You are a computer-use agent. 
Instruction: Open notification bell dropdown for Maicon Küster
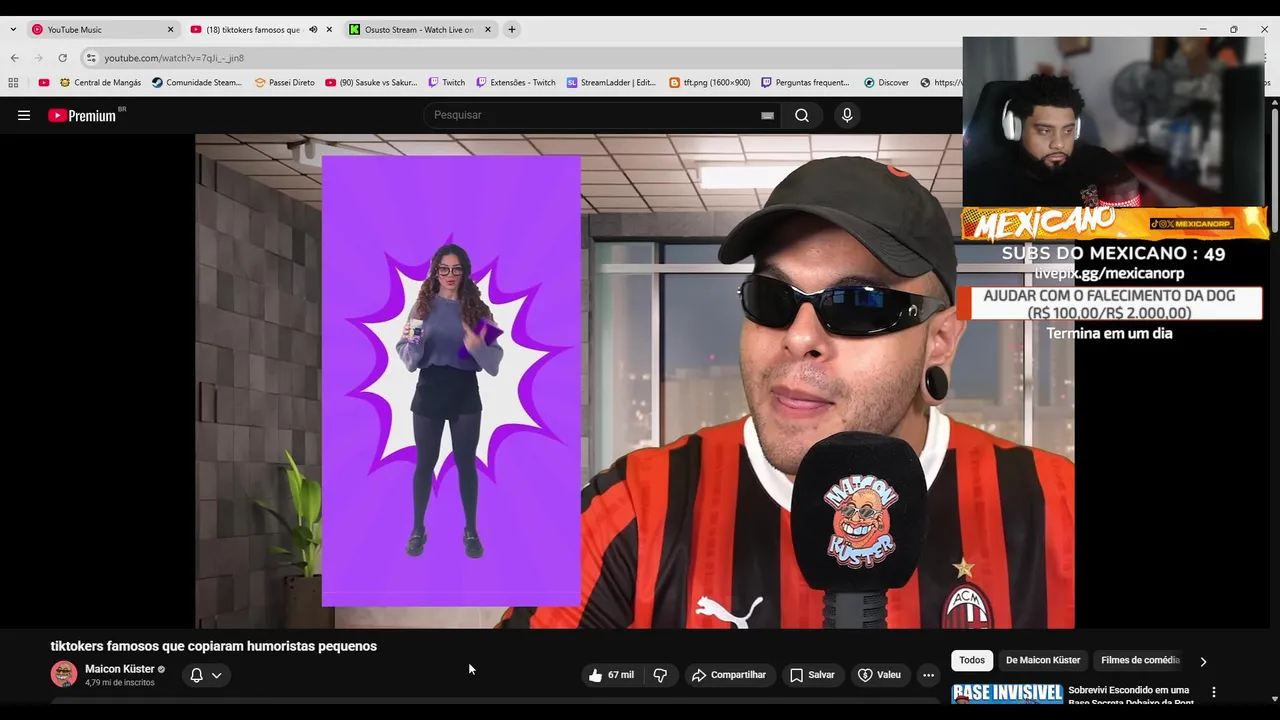(206, 675)
